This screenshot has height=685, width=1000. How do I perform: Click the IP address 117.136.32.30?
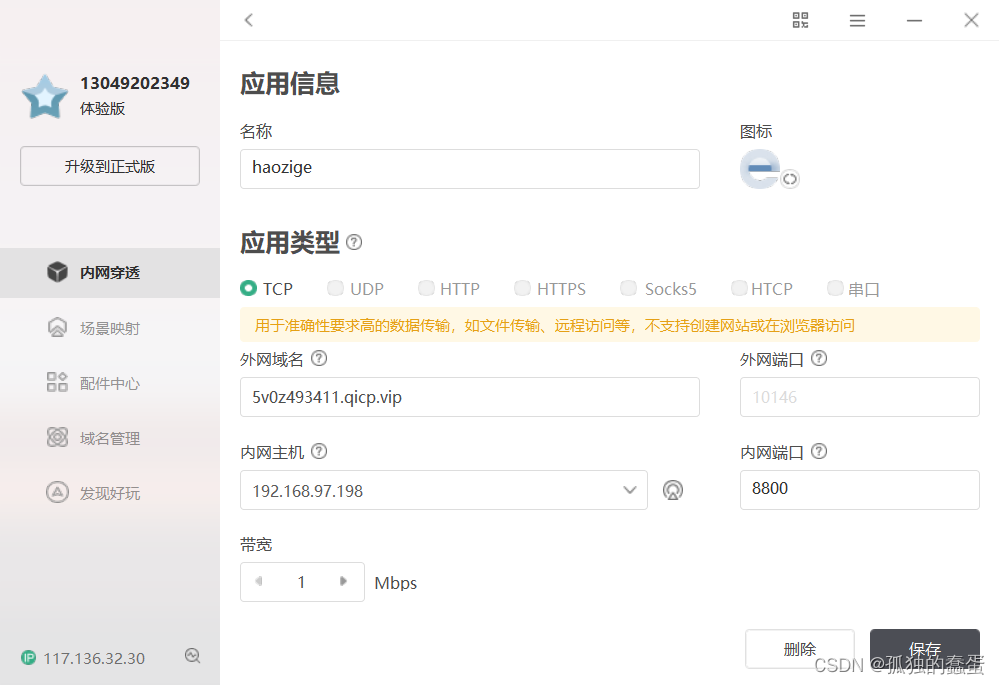pyautogui.click(x=94, y=658)
